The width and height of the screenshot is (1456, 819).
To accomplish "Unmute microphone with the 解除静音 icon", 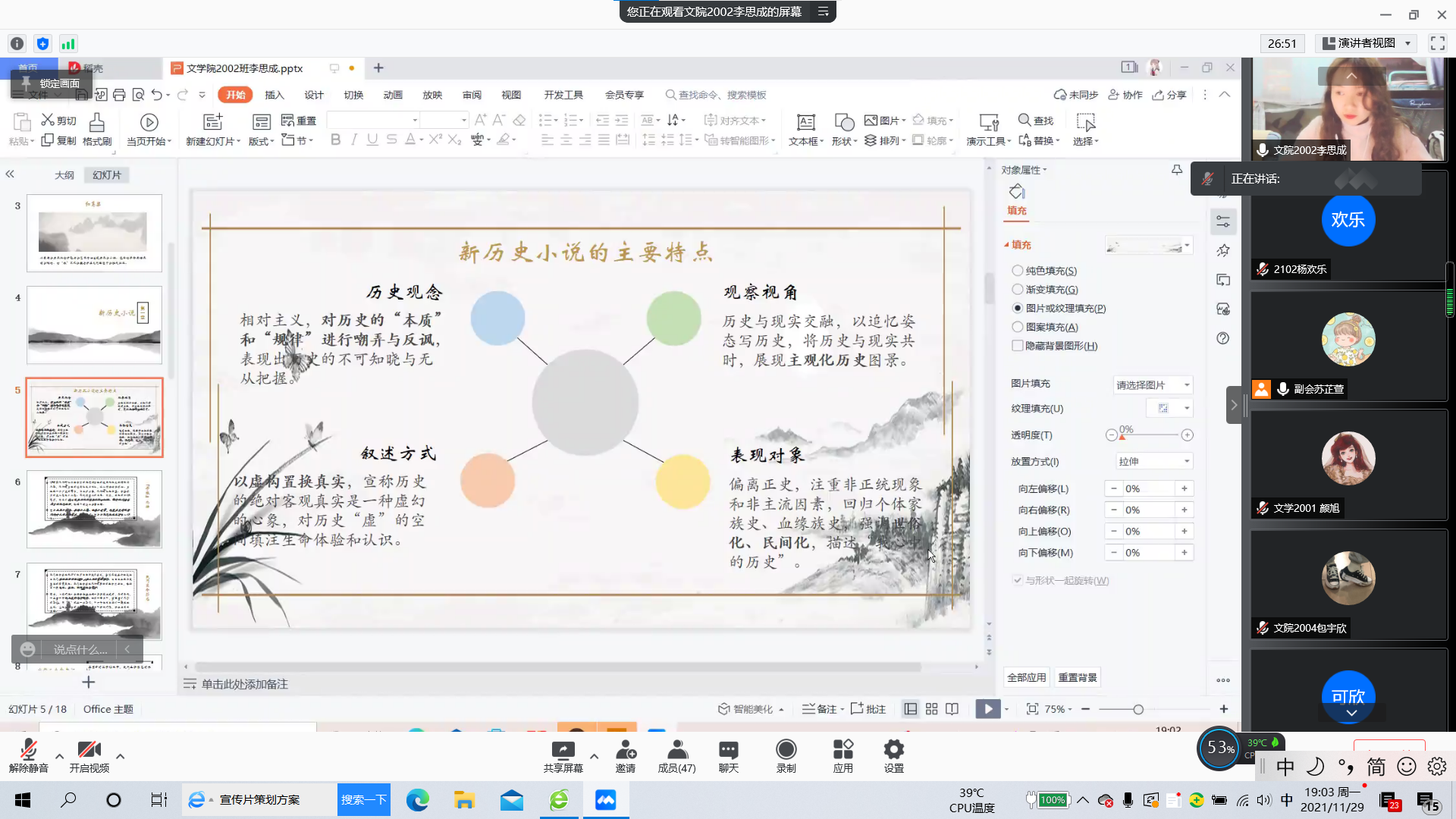I will (x=28, y=750).
